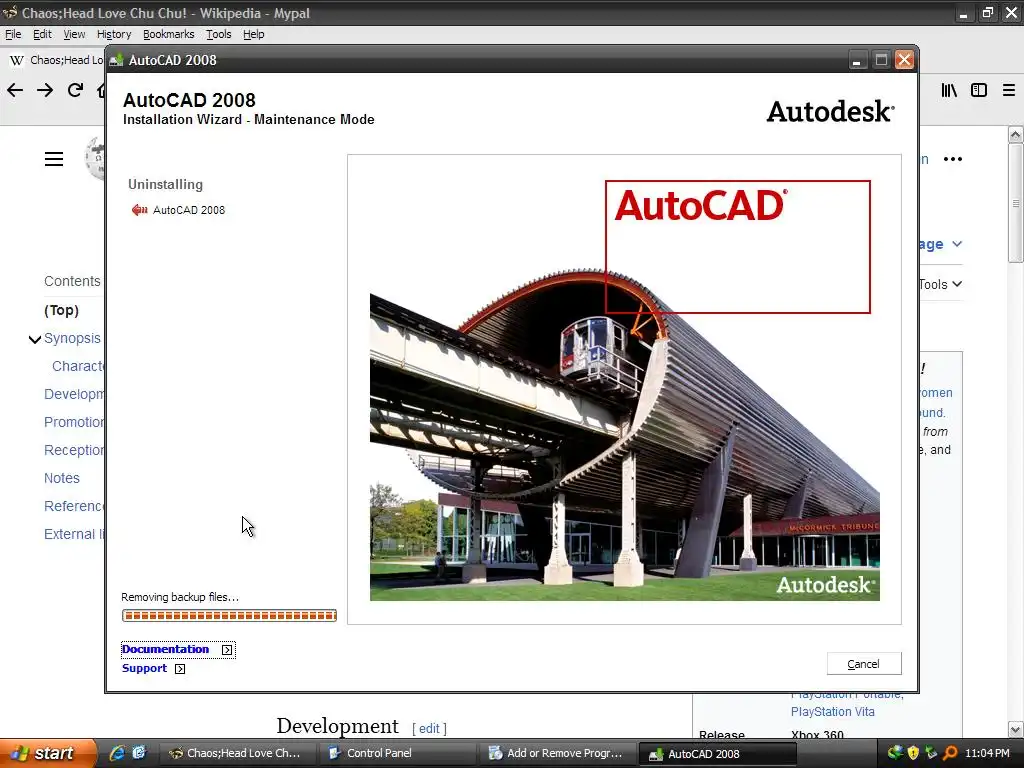Click the arrow icon beside Support

(180, 669)
